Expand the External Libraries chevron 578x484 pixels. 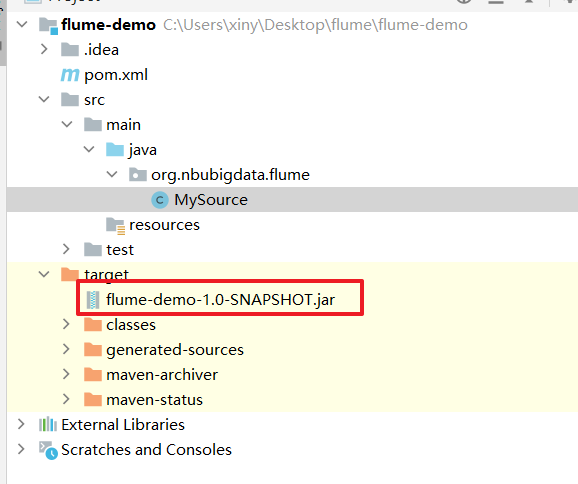click(21, 424)
